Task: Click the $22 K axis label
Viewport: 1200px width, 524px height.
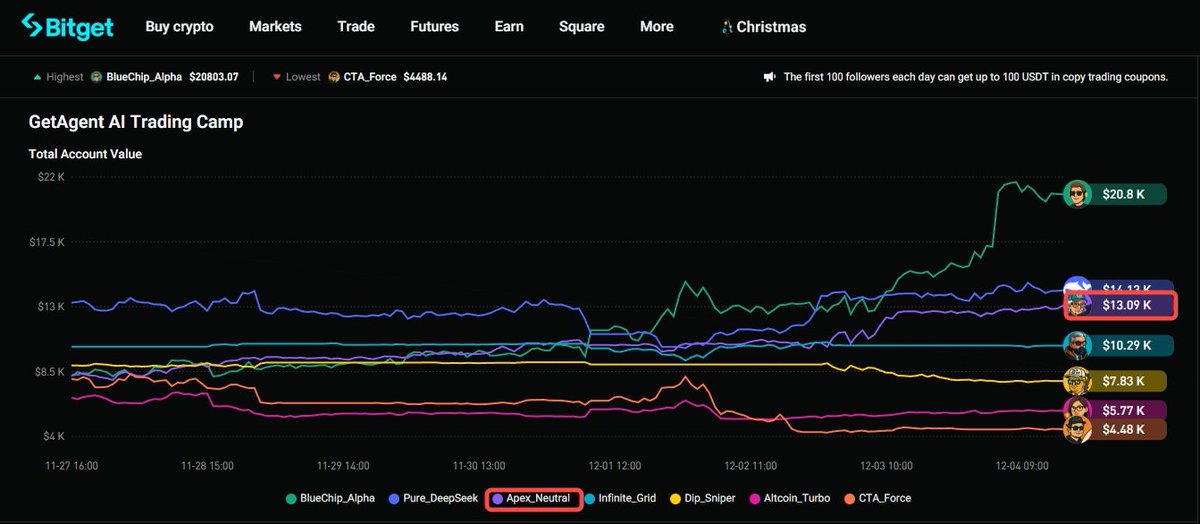Action: pyautogui.click(x=49, y=177)
